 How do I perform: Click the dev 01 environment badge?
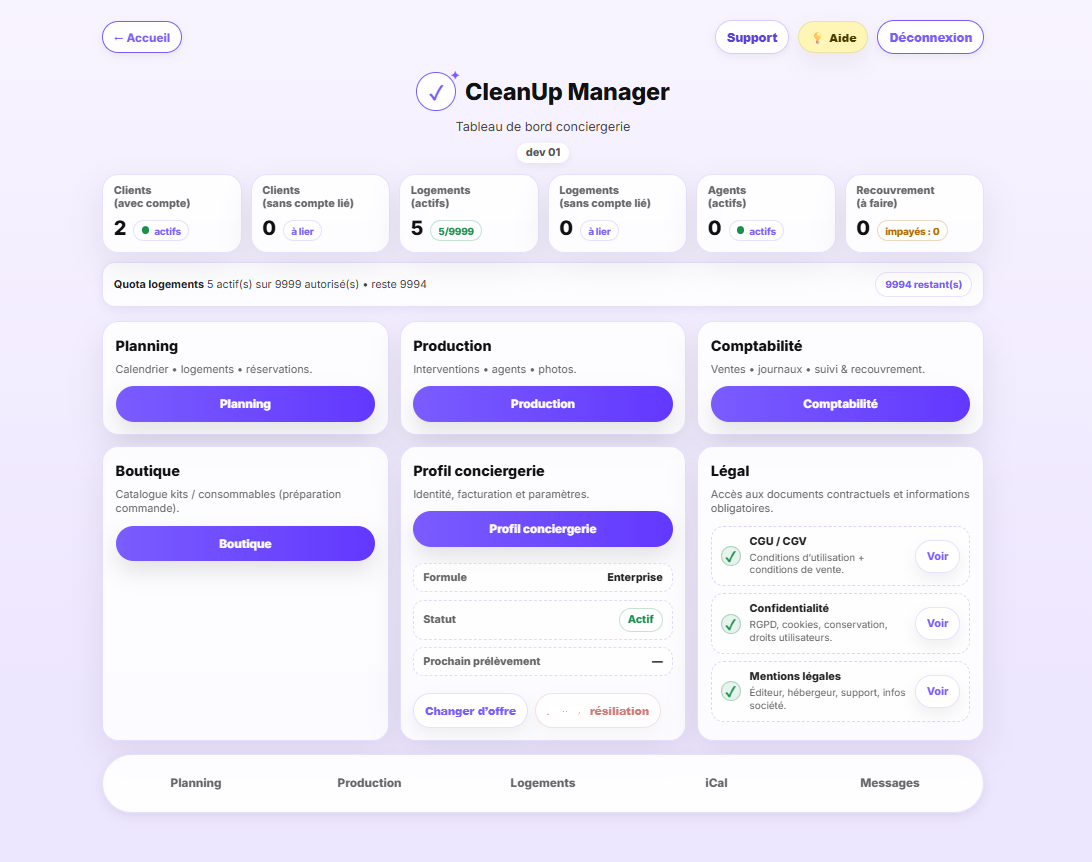click(542, 152)
